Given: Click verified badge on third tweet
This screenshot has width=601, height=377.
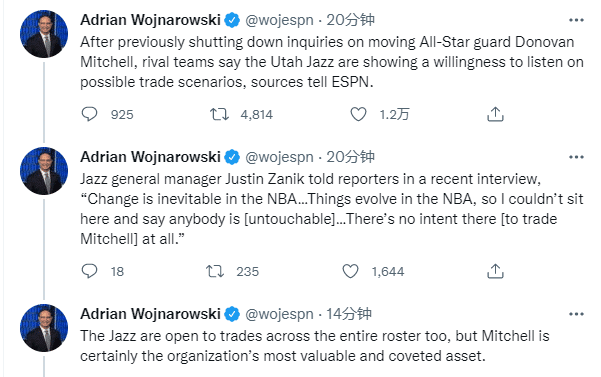Looking at the screenshot, I should click(x=232, y=314).
